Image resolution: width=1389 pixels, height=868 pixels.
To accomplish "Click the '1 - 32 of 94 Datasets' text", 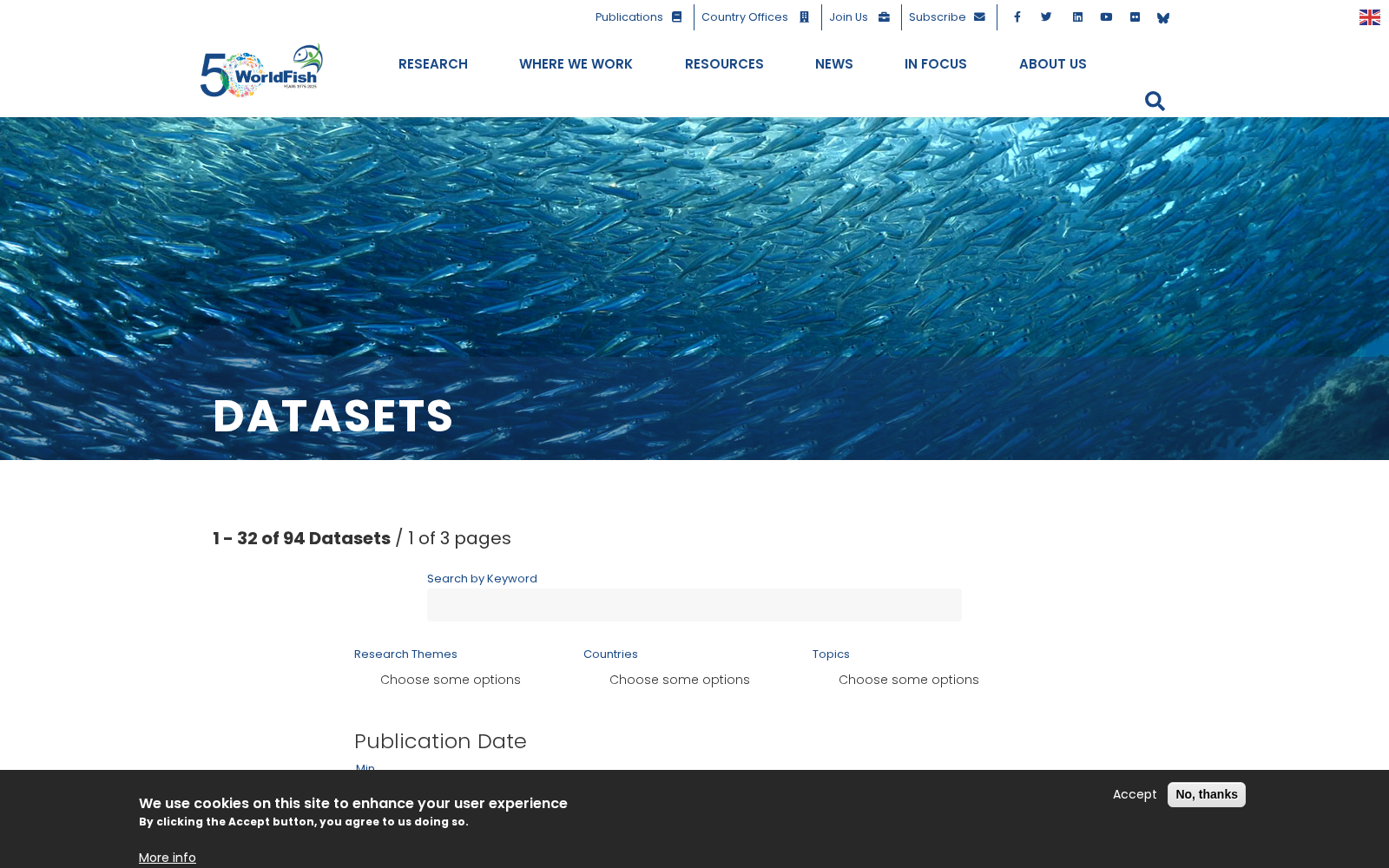I will point(301,538).
